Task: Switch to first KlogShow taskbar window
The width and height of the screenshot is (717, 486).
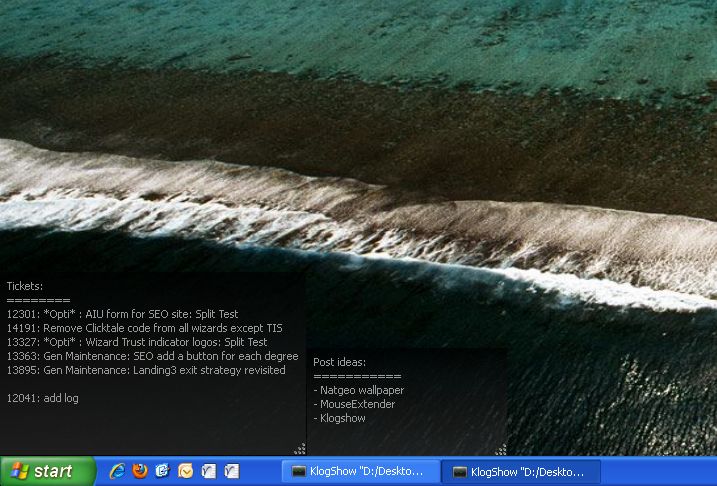Action: 361,472
